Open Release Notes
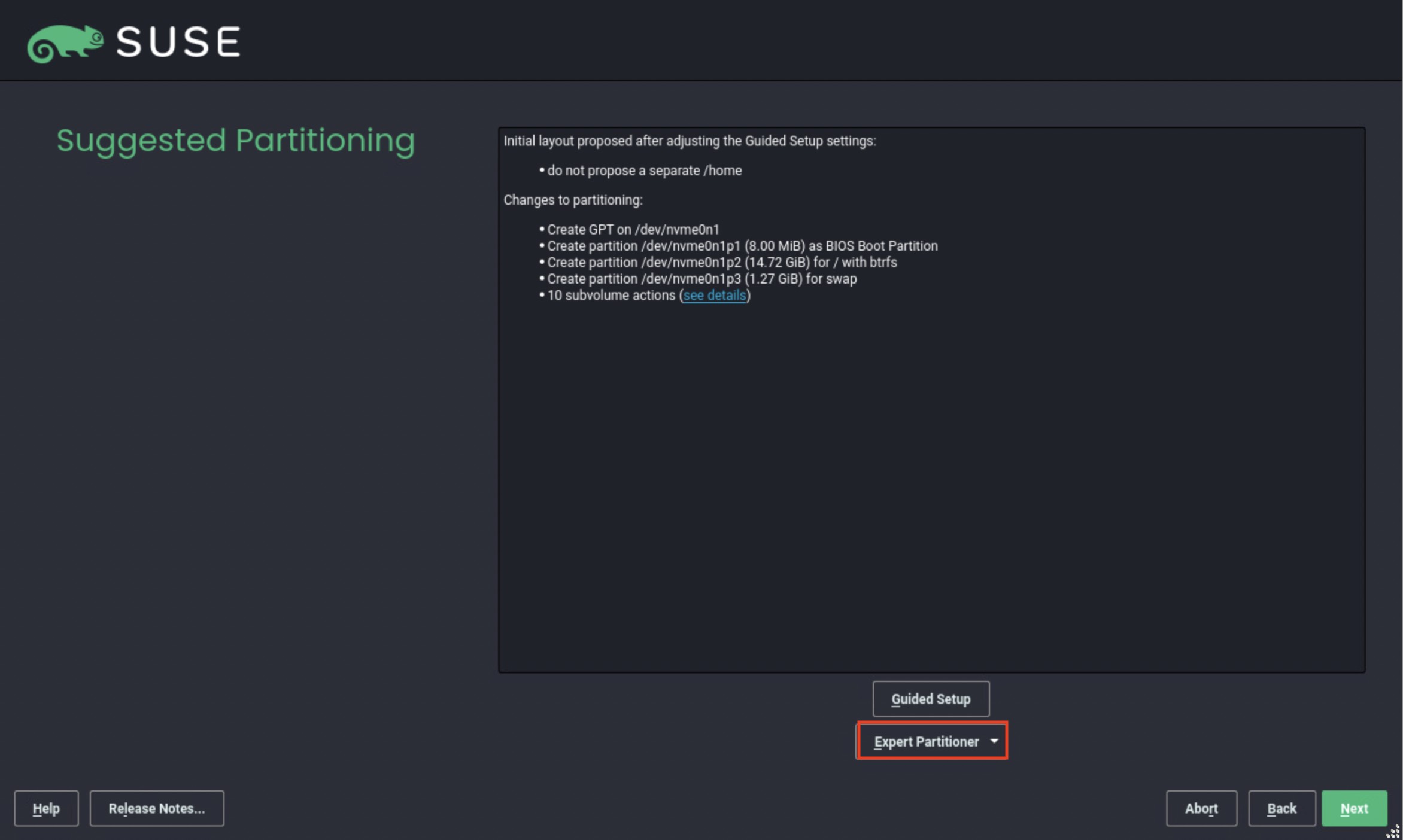Screen dimensions: 1403x840 157,809
